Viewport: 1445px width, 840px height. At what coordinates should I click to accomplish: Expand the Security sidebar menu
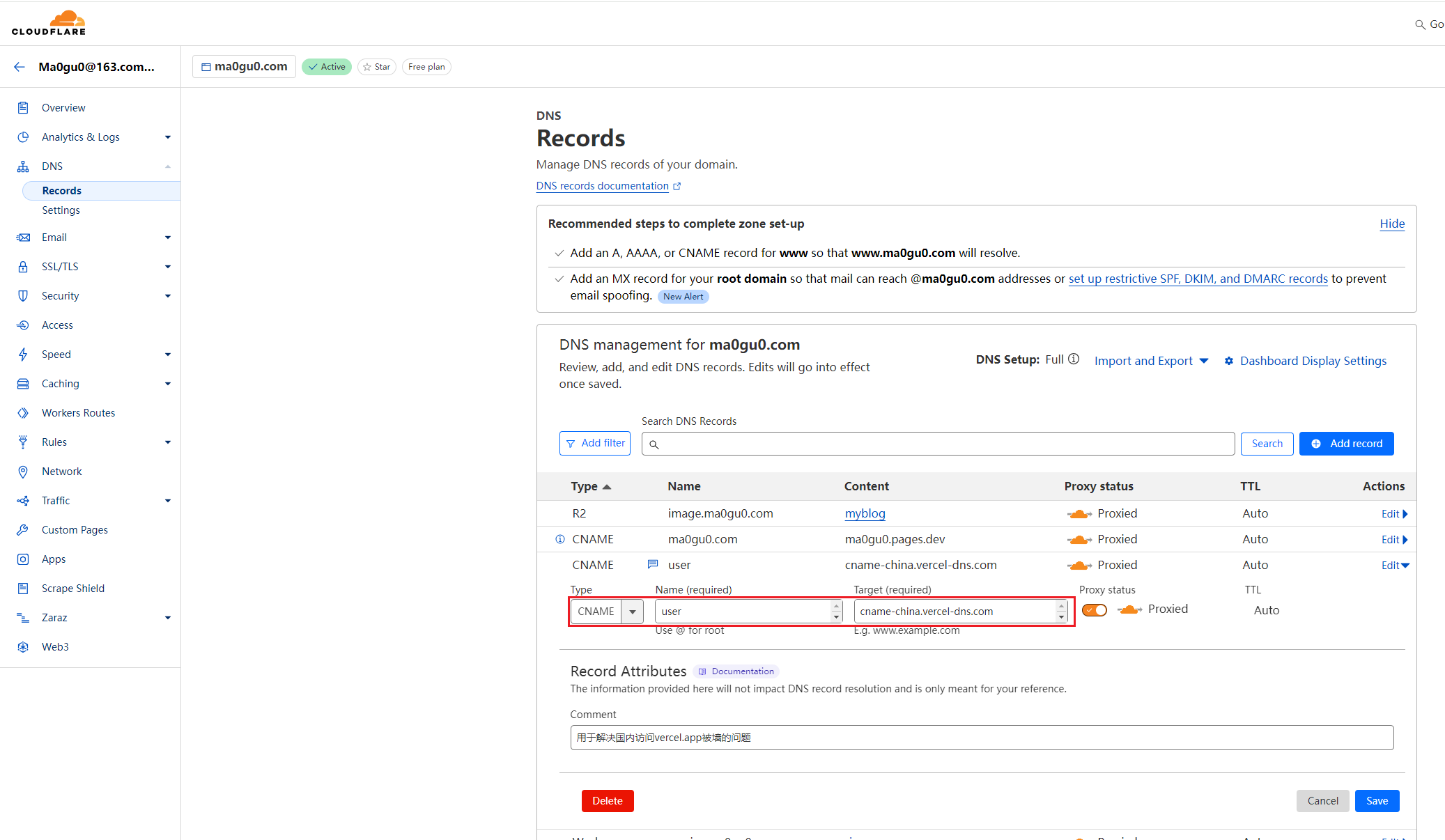tap(168, 296)
